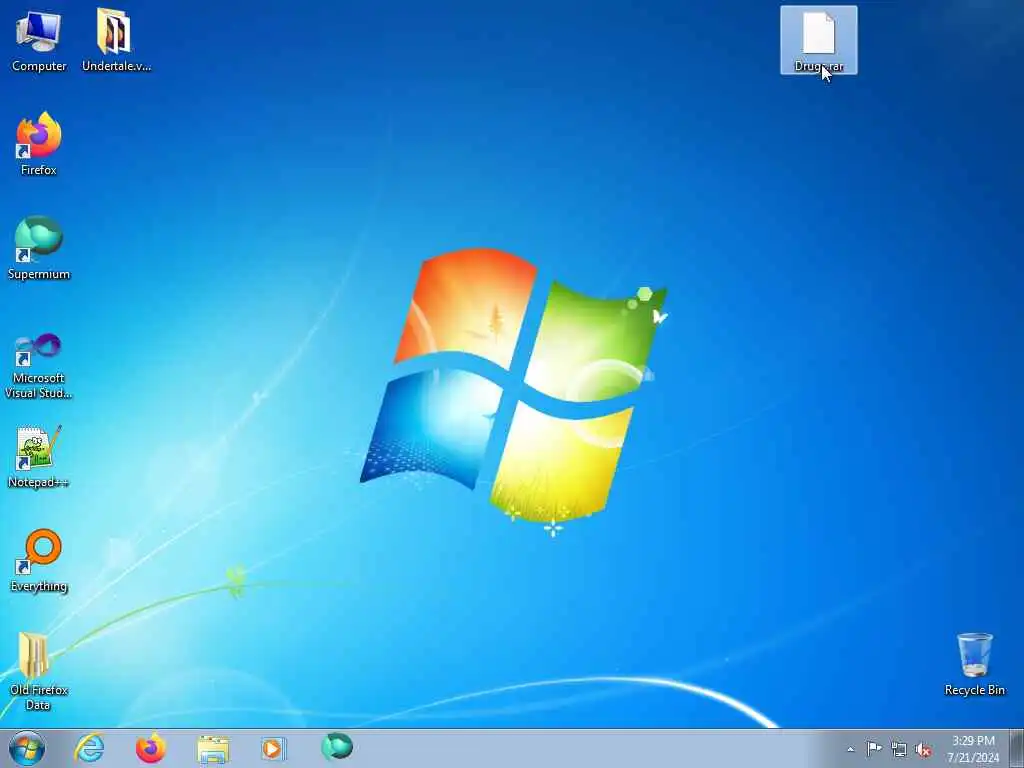Select the Old Firefox Data folder
Image resolution: width=1024 pixels, height=768 pixels.
point(39,671)
